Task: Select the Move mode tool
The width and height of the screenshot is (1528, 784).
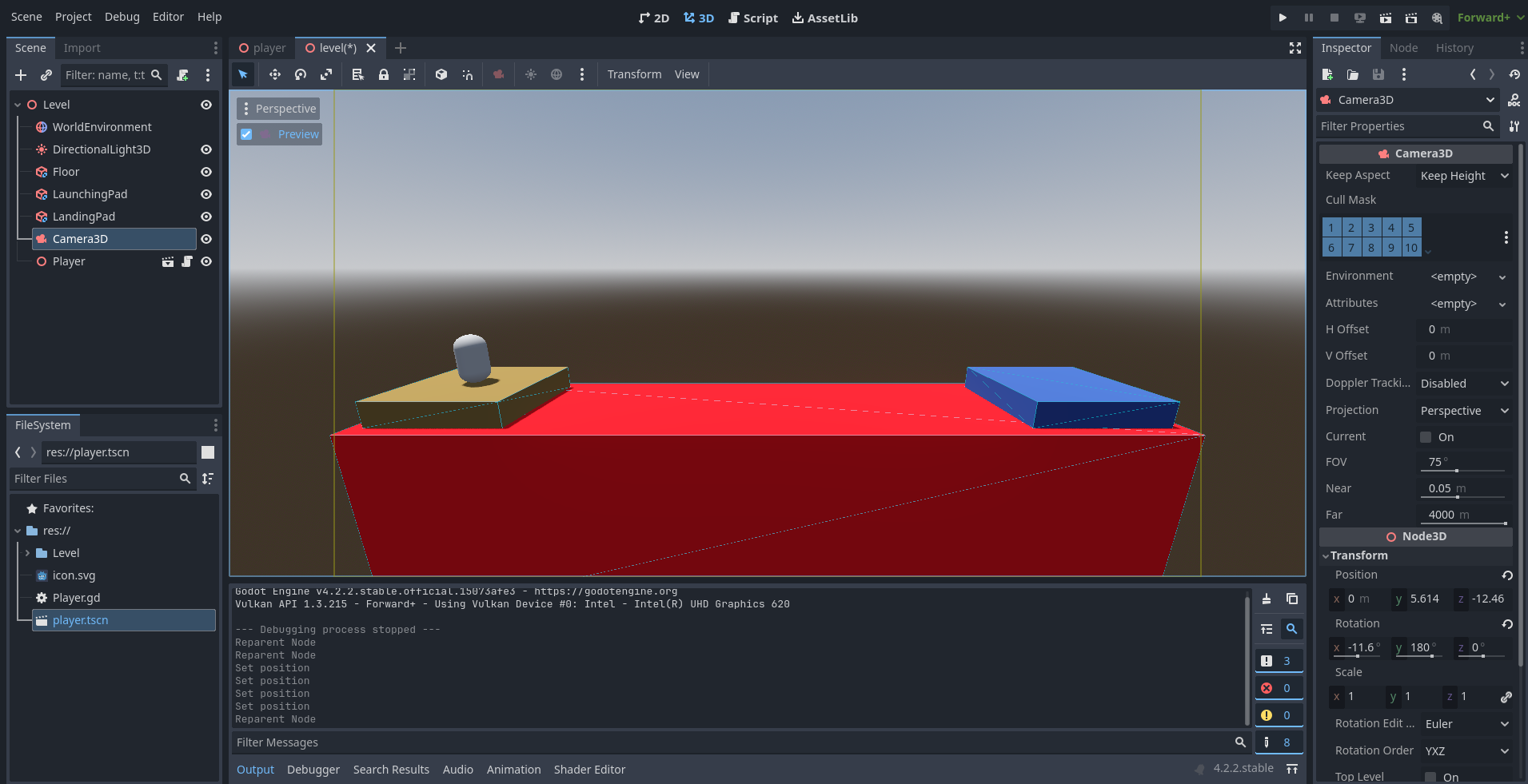Action: point(274,74)
